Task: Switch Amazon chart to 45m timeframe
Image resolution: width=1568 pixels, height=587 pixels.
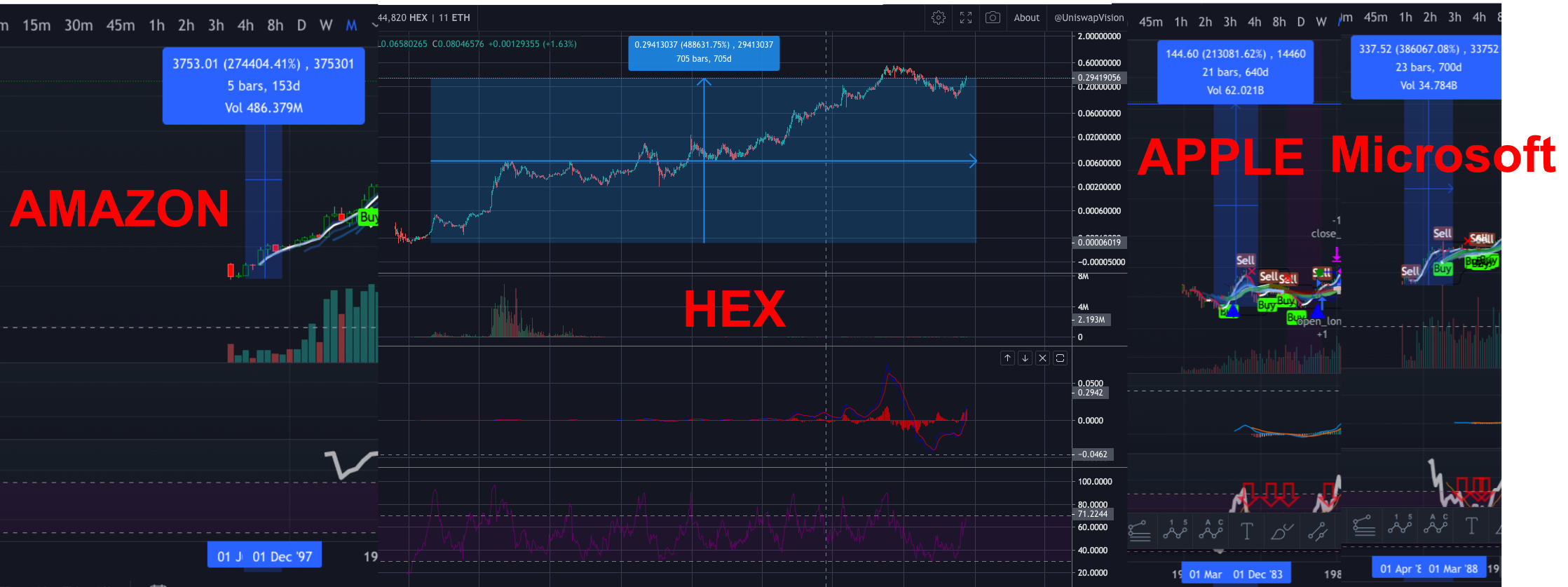Action: pos(121,25)
